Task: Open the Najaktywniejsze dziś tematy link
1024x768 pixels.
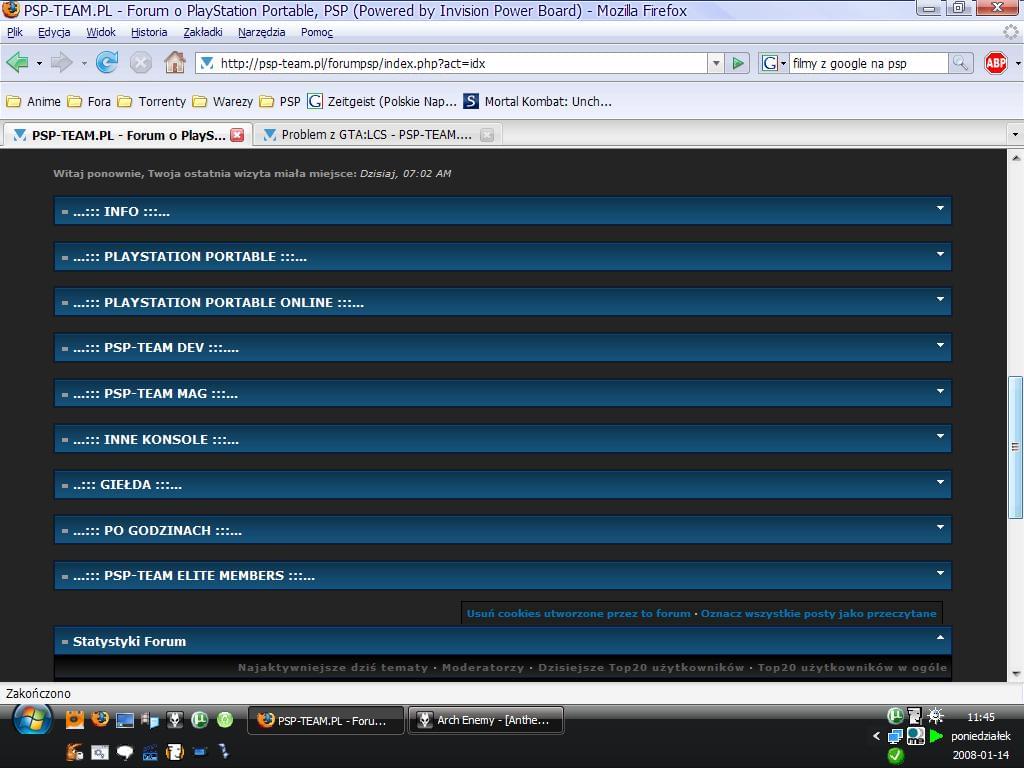Action: 333,667
